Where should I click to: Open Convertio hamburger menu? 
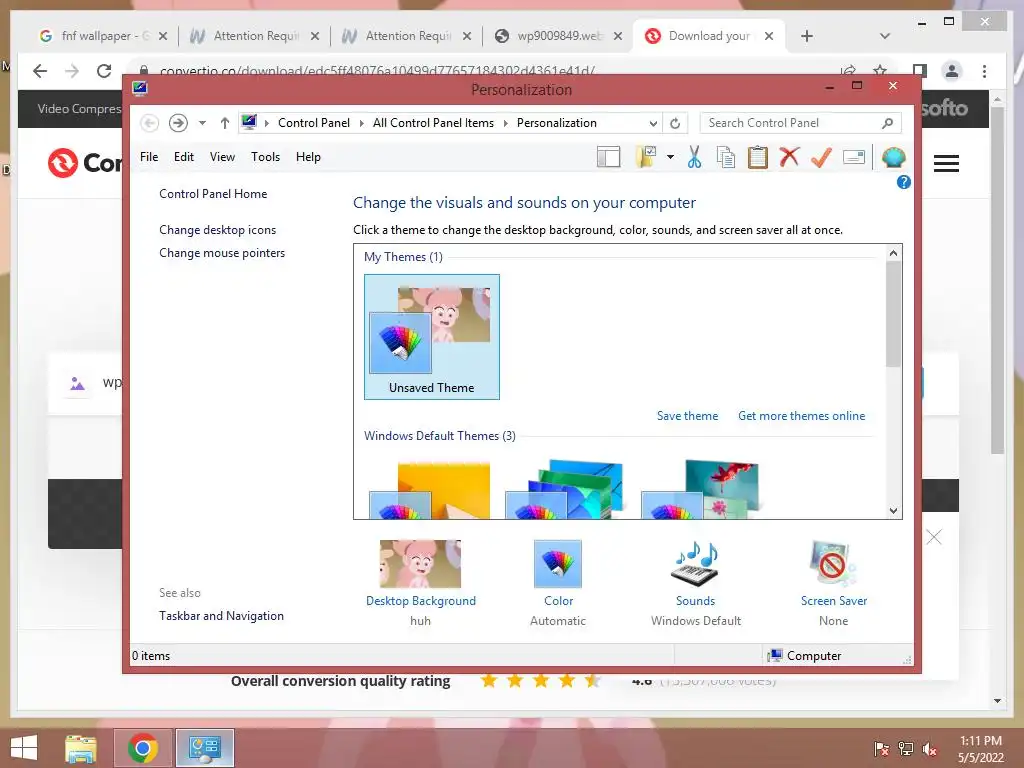(x=946, y=163)
